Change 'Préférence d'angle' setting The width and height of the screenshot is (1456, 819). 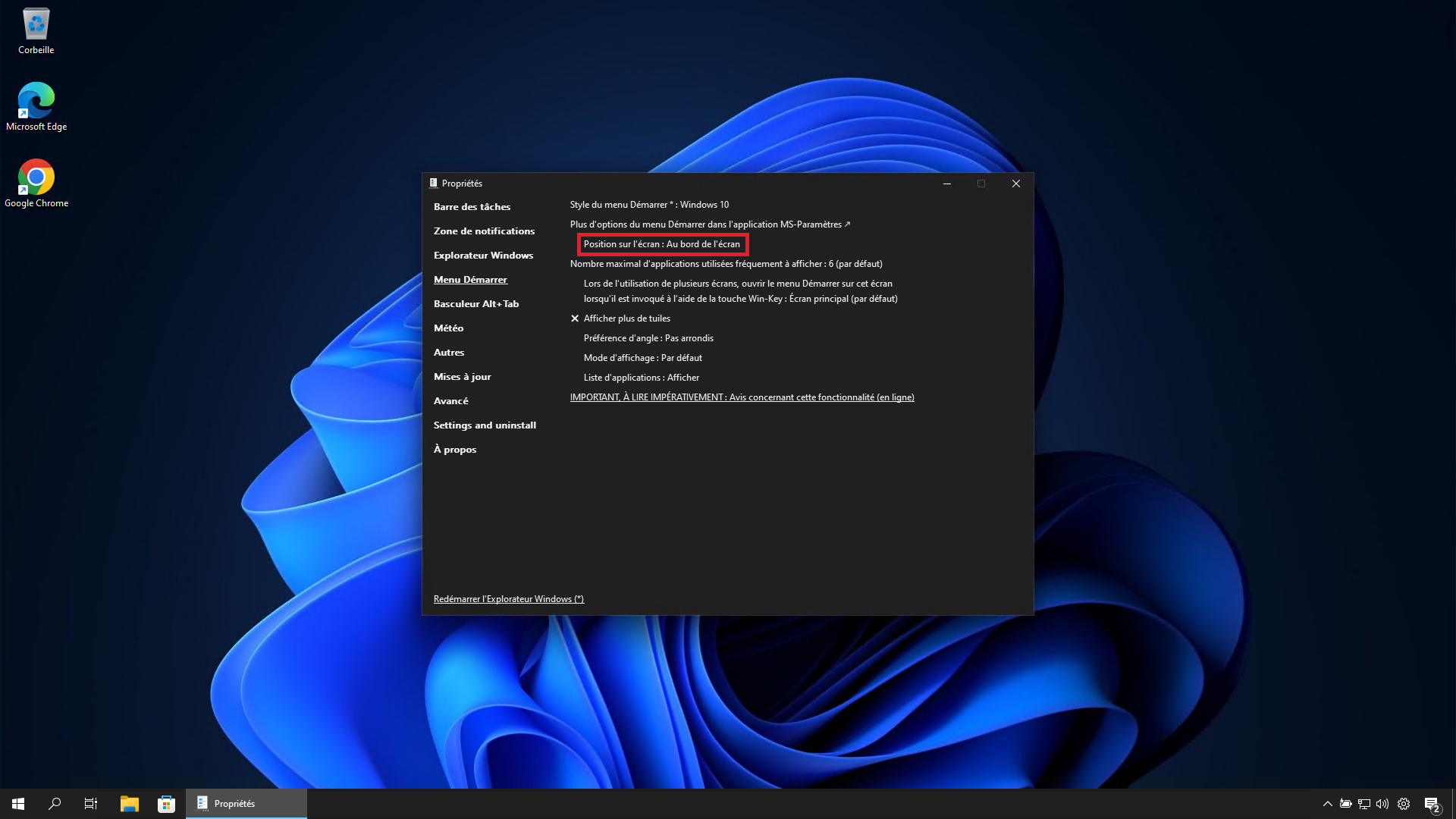pyautogui.click(x=648, y=338)
